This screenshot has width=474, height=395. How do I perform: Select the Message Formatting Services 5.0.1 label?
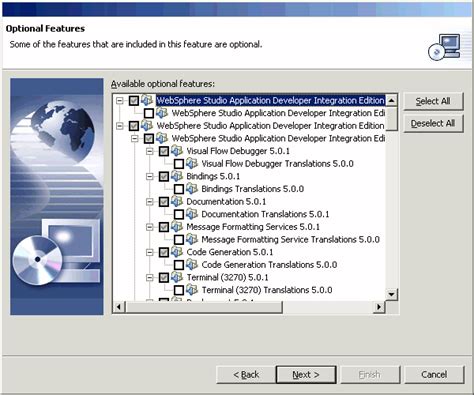[x=253, y=227]
